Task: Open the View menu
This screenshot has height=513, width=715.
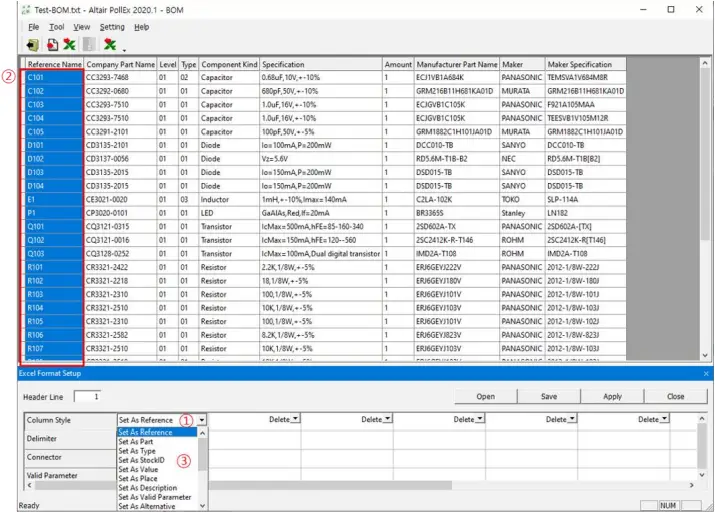Action: coord(82,27)
